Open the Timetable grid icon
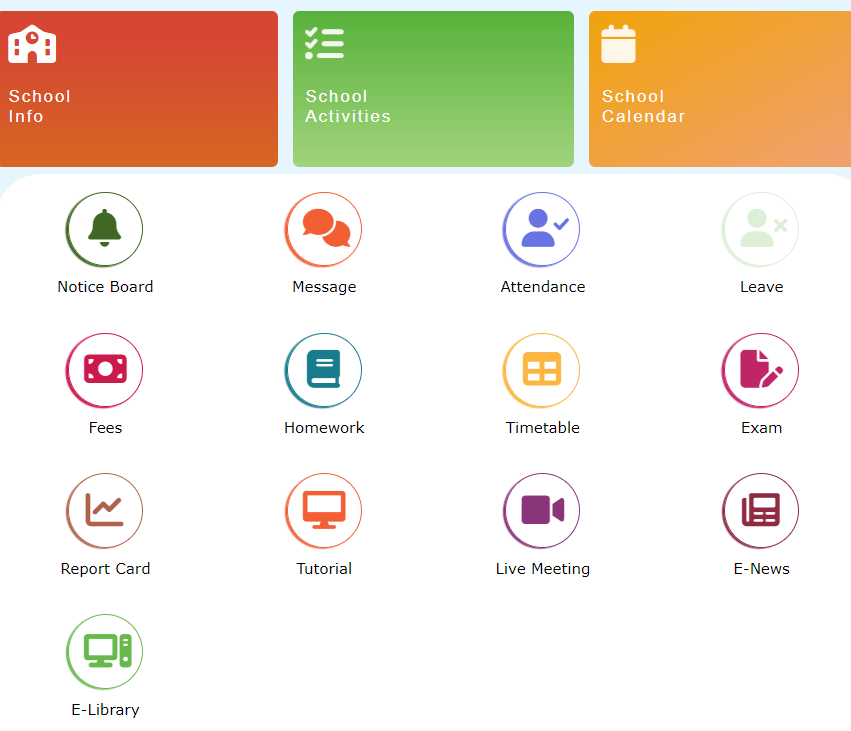This screenshot has height=731, width=851. (x=542, y=371)
